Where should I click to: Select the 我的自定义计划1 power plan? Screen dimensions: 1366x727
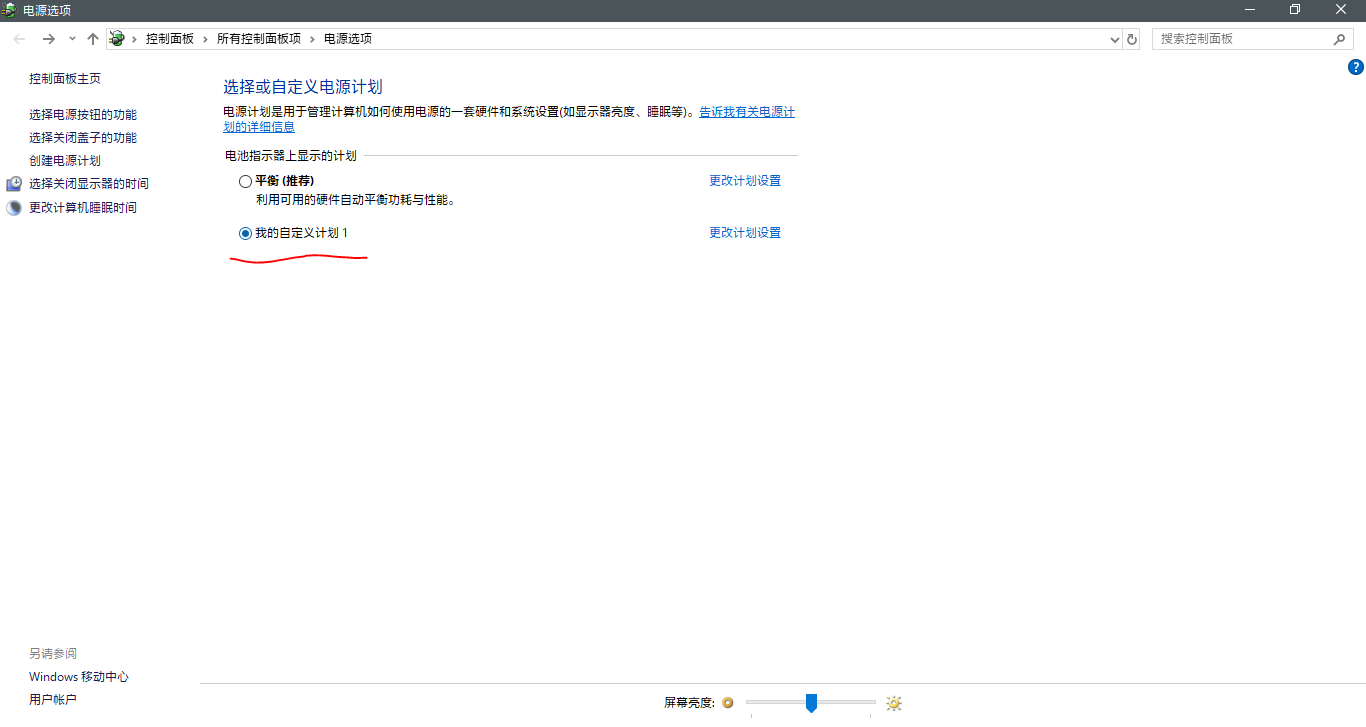(x=245, y=232)
